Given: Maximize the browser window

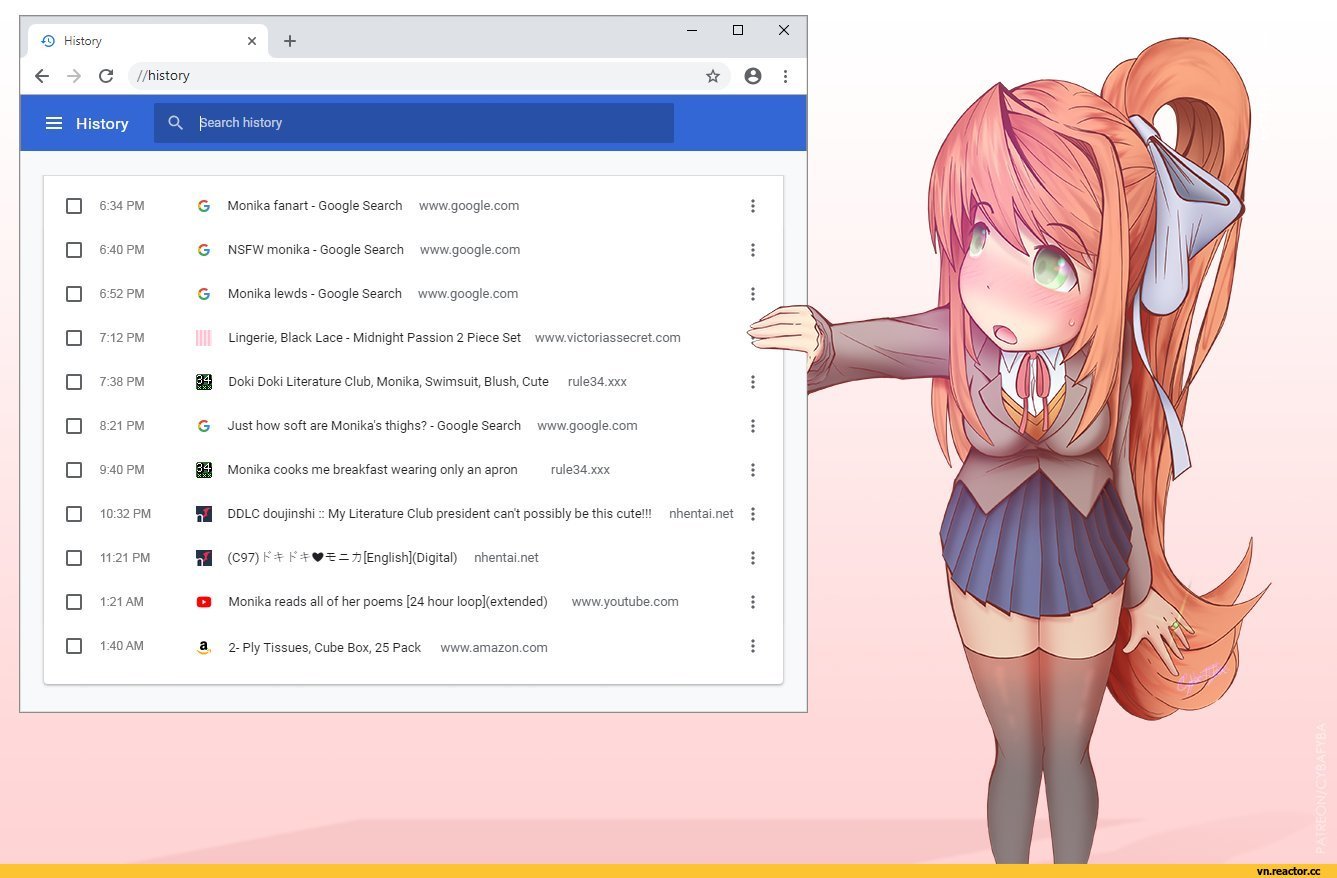Looking at the screenshot, I should 738,30.
